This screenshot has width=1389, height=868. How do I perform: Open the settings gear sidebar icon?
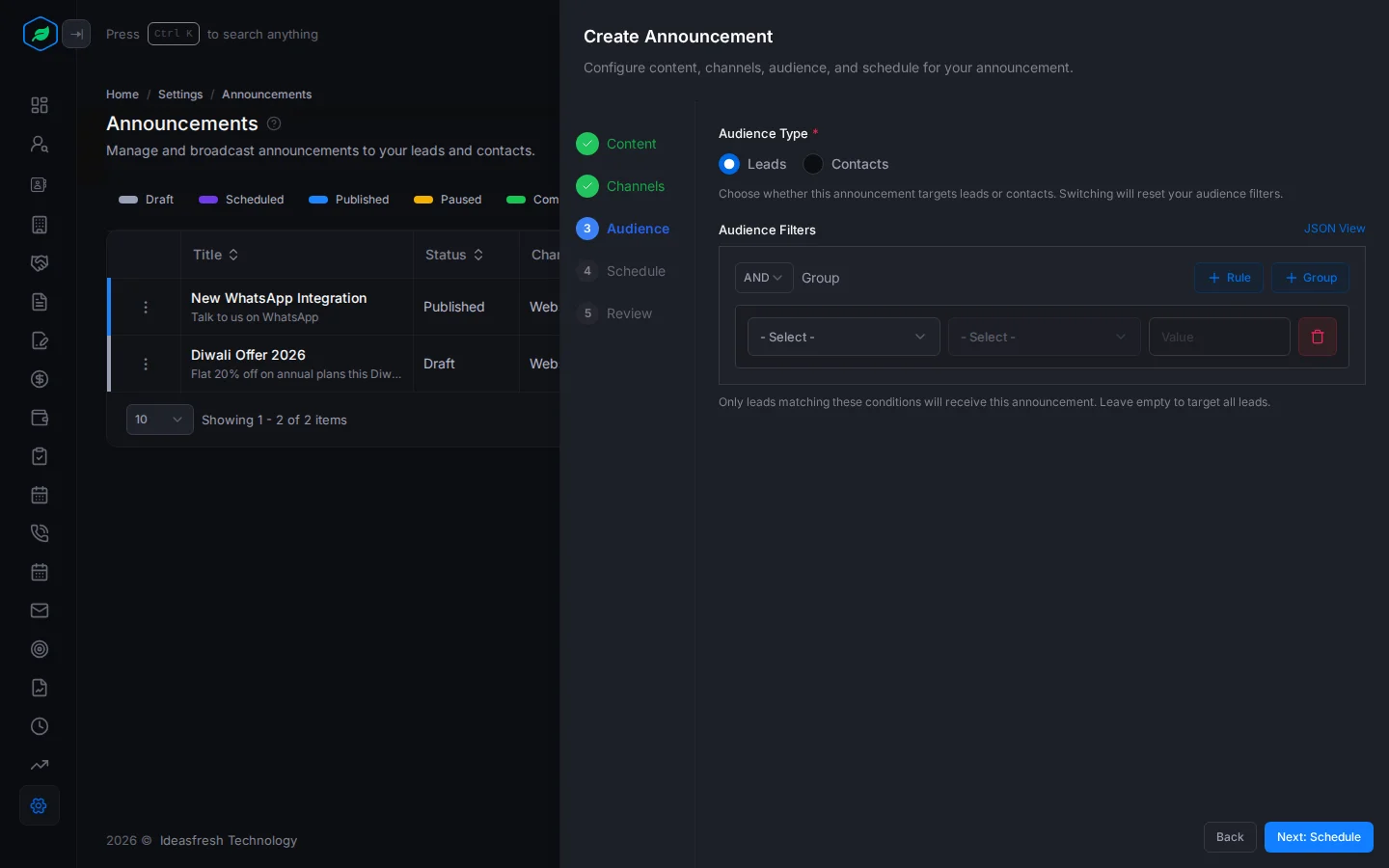(x=40, y=805)
